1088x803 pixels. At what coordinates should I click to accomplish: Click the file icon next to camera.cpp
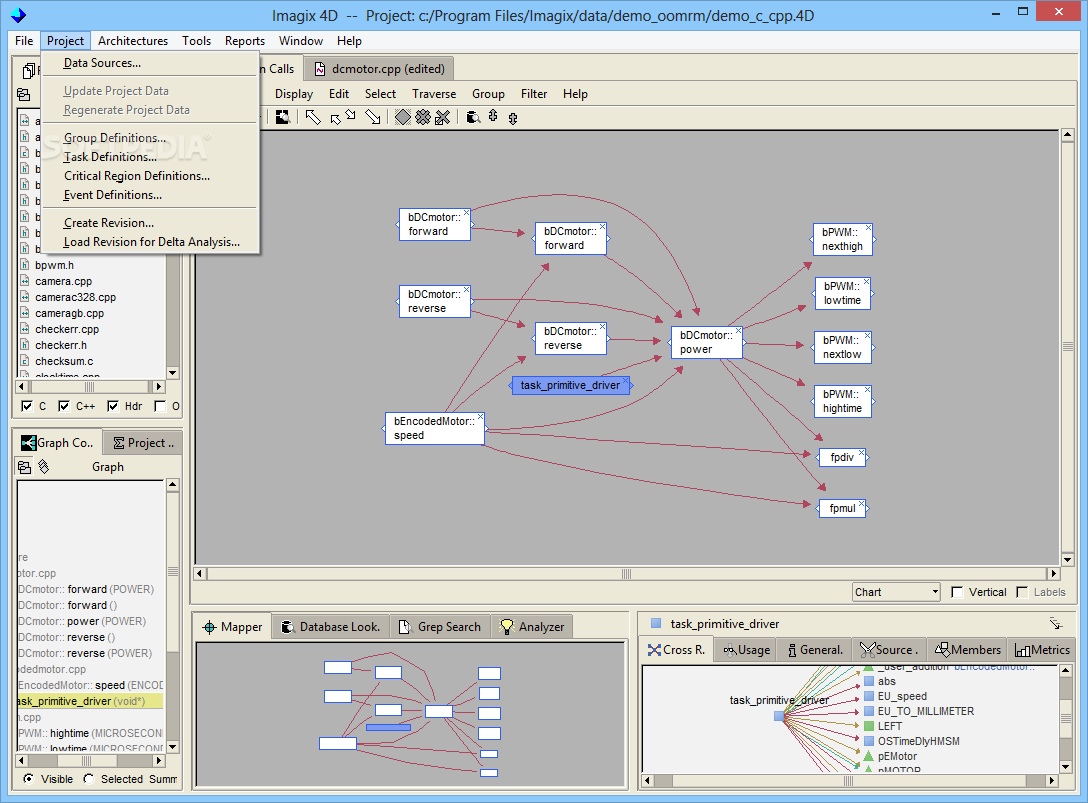point(24,281)
